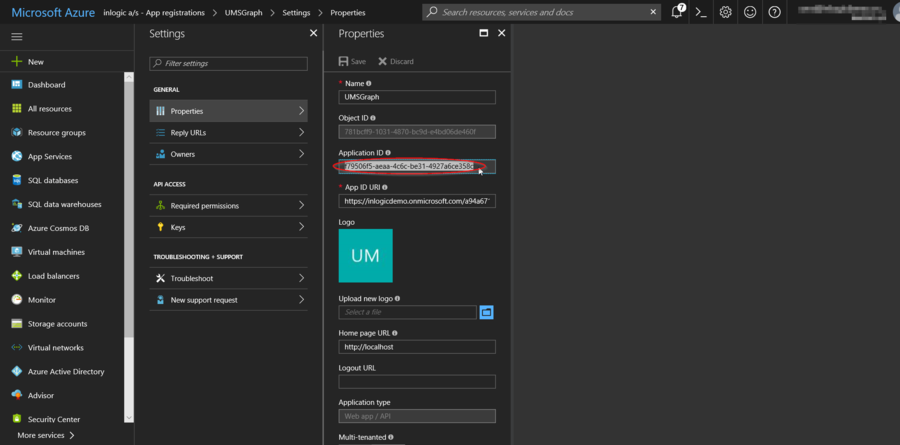Image resolution: width=900 pixels, height=445 pixels.
Task: Toggle the hamburger sidebar menu
Action: click(17, 36)
